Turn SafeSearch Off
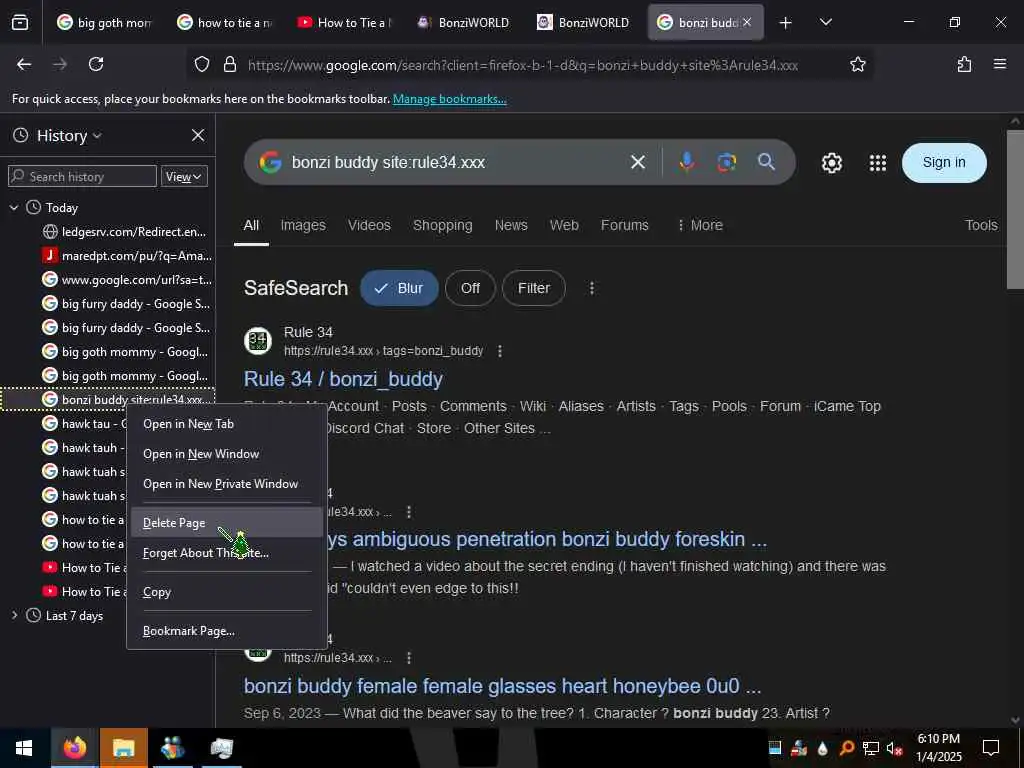 point(470,288)
